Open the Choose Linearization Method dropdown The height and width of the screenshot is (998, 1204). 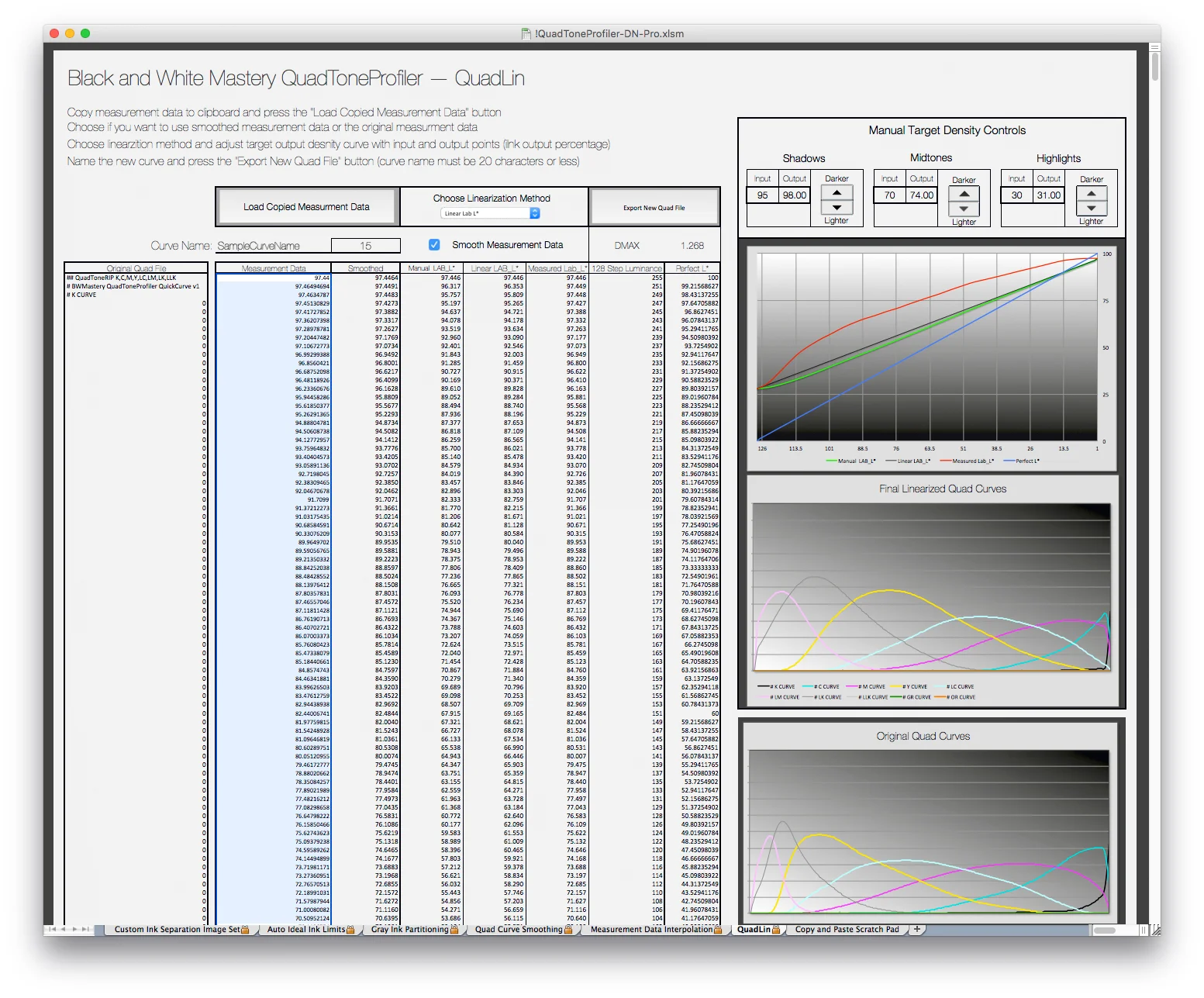pos(491,213)
